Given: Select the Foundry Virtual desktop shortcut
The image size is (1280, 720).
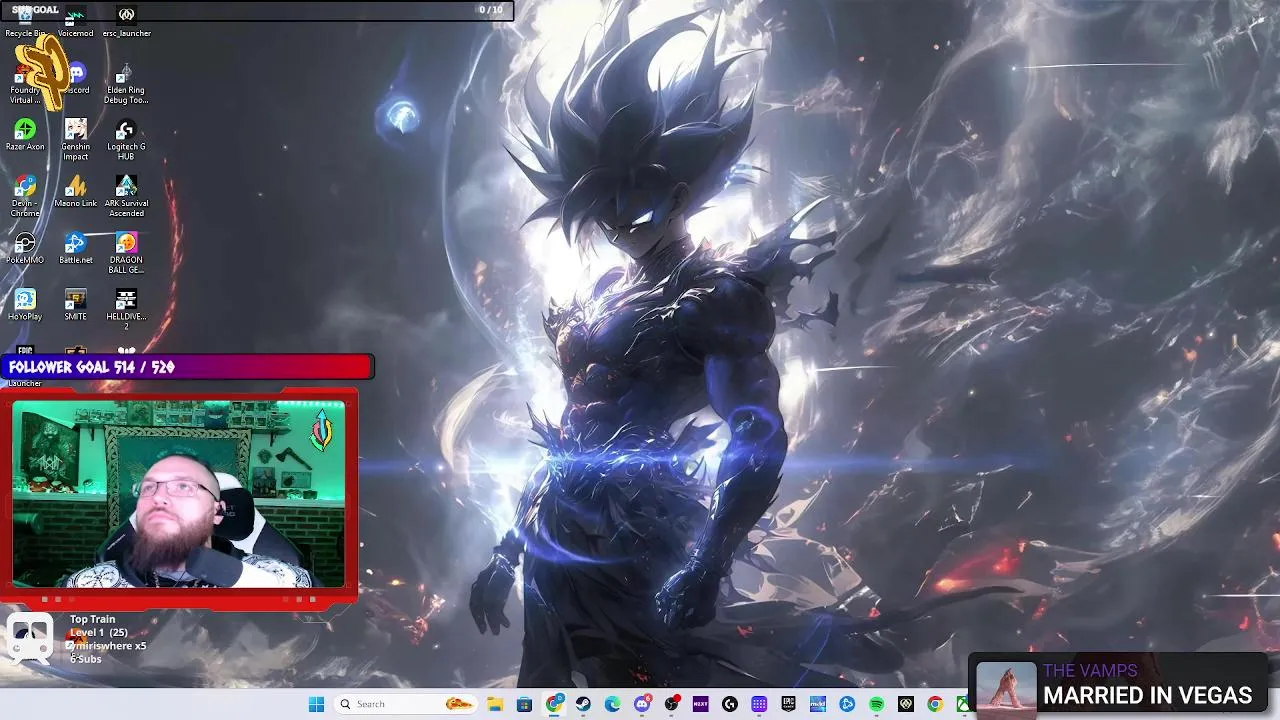Looking at the screenshot, I should click(x=25, y=84).
